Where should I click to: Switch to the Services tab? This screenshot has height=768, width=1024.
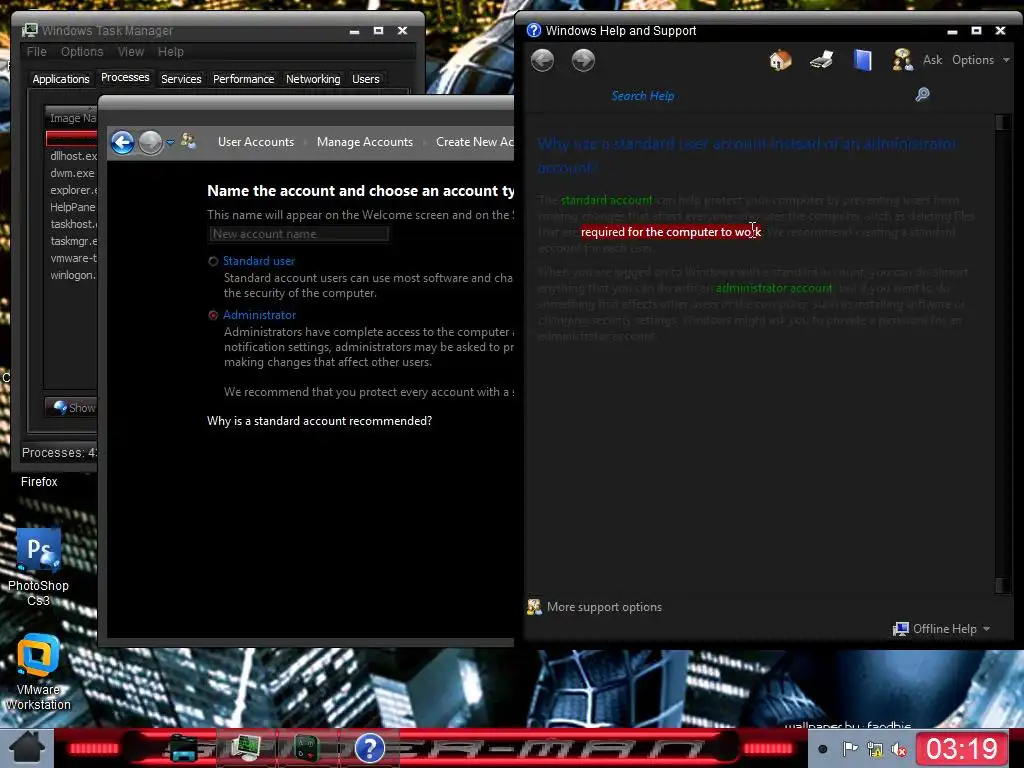click(181, 79)
